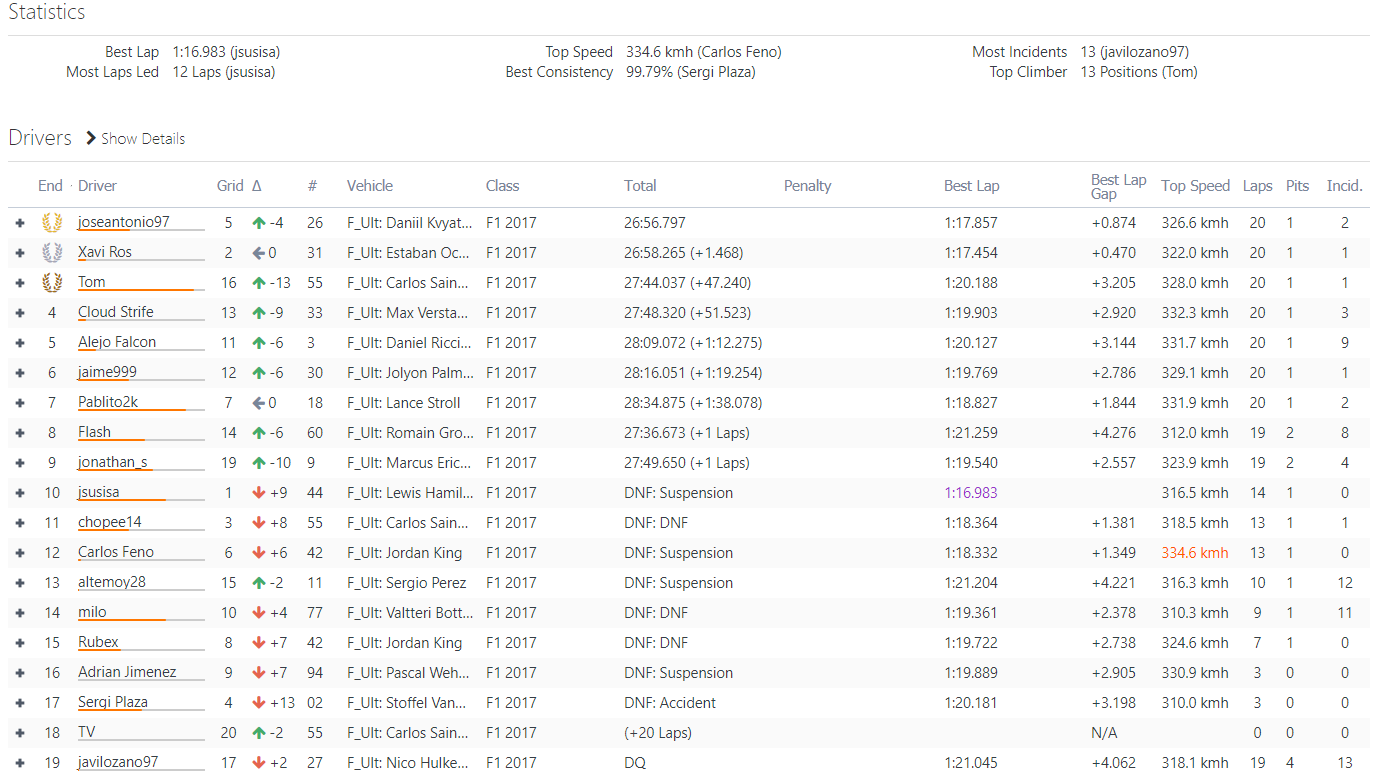Expand Flash row plus icon
Viewport: 1373px width, 777px height.
(x=19, y=433)
